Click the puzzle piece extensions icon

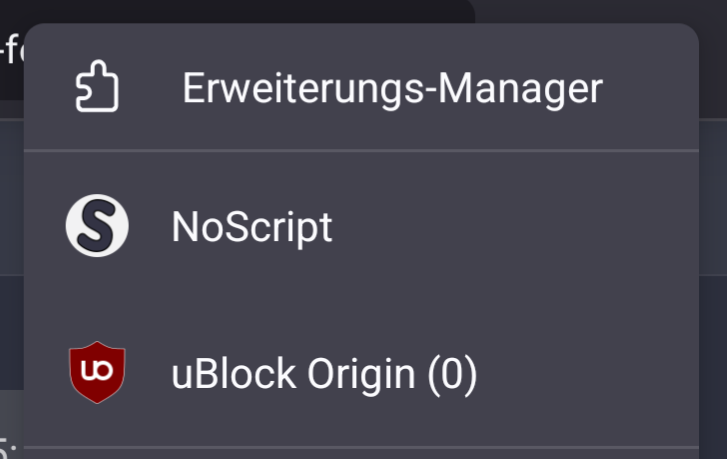(97, 86)
